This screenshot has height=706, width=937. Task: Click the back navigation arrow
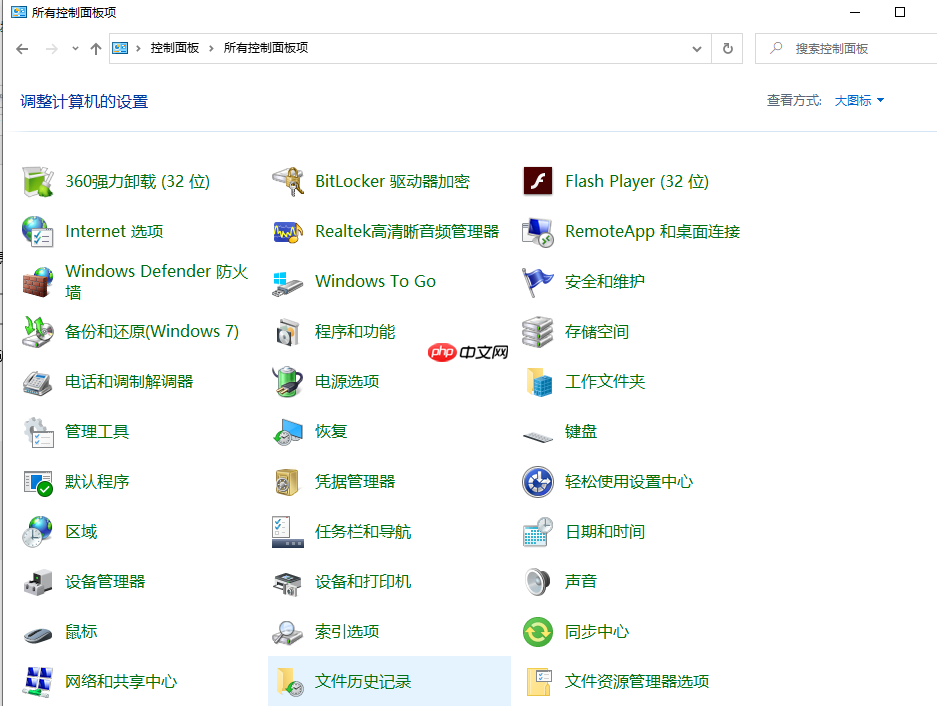coord(22,48)
